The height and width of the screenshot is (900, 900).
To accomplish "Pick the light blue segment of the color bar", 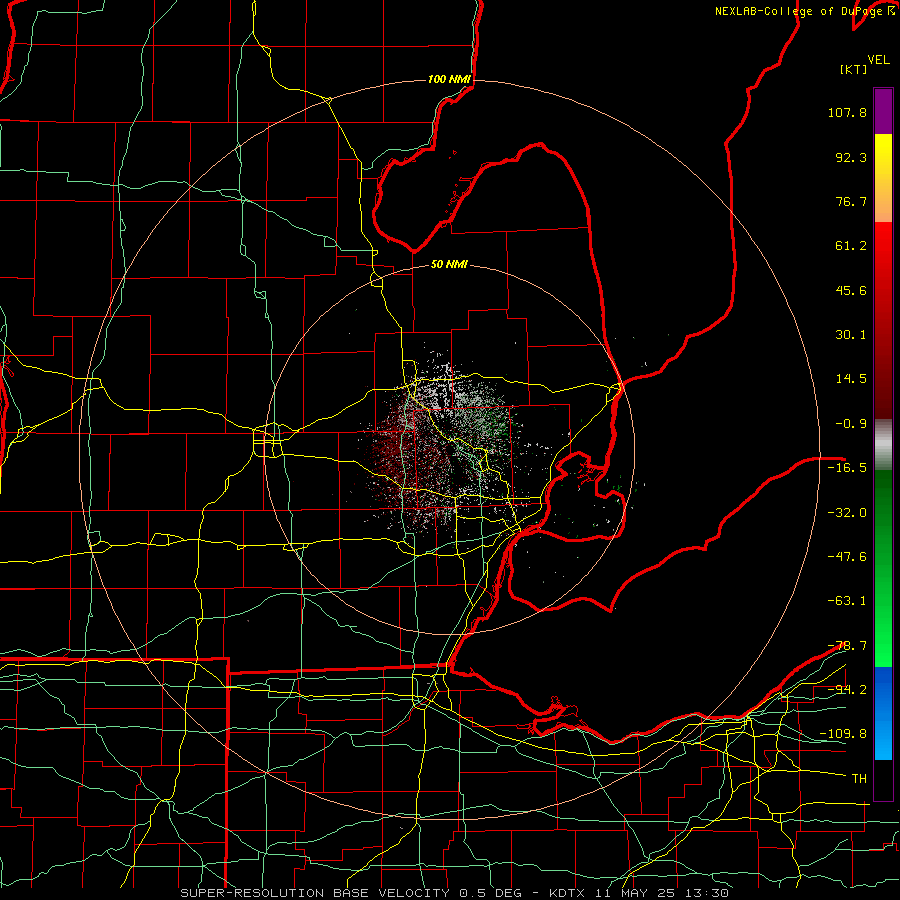I will (883, 742).
